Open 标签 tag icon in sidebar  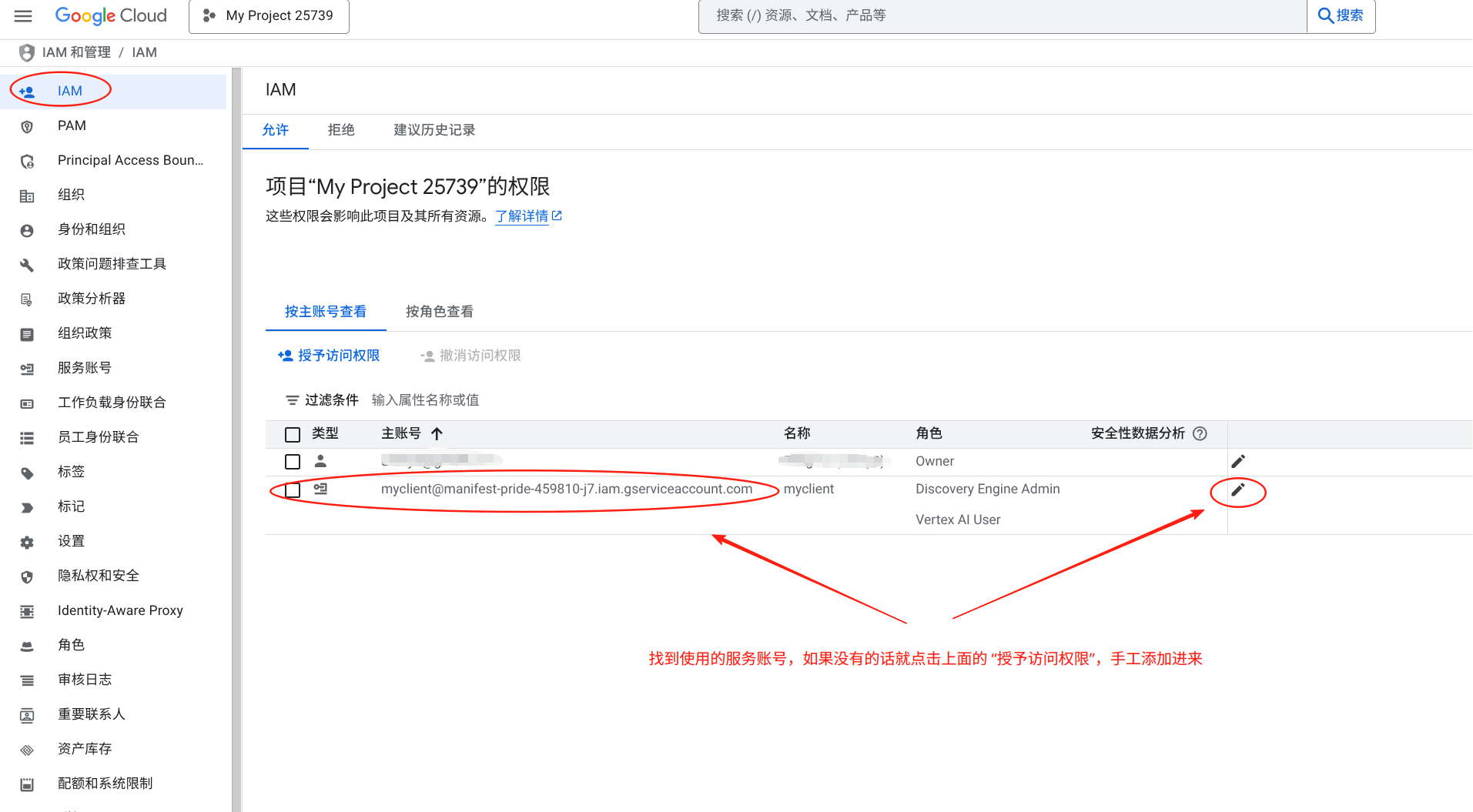[27, 473]
